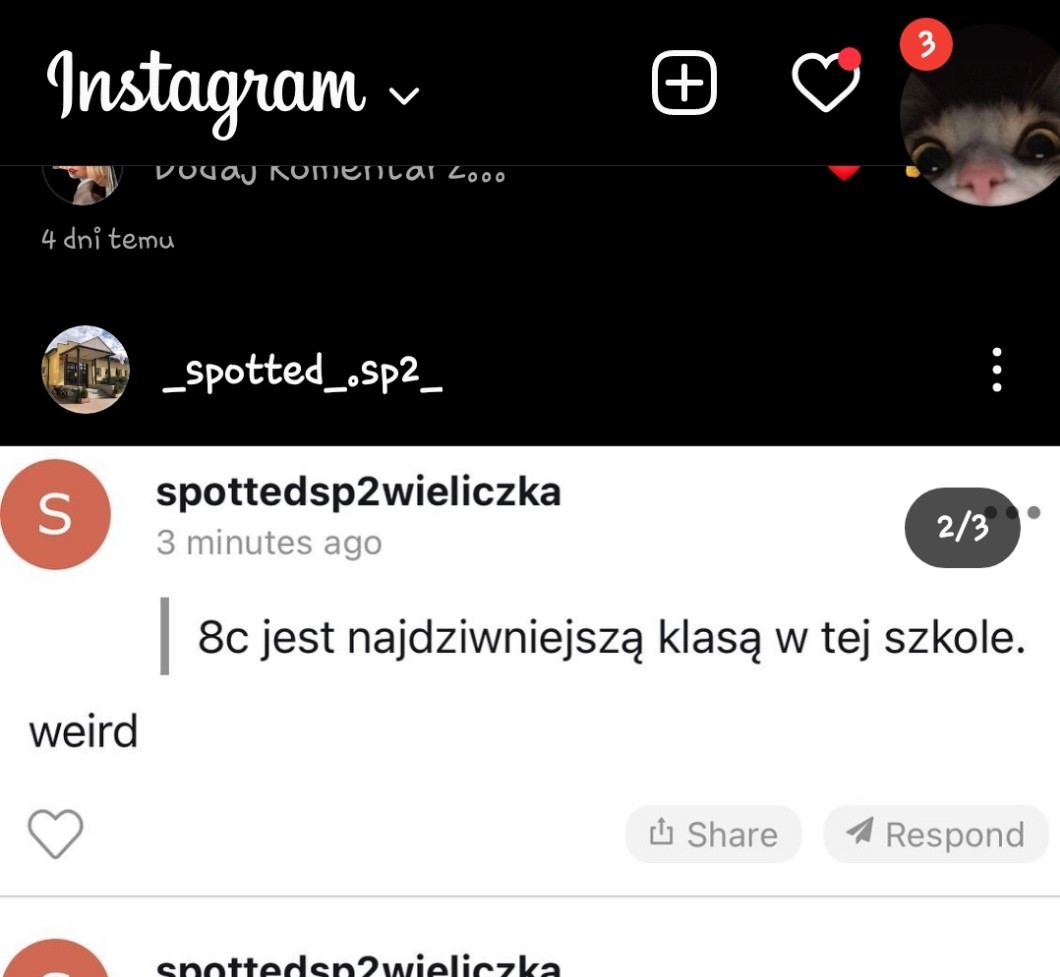This screenshot has height=977, width=1060.
Task: Open the red 3 notification badge
Action: point(926,45)
